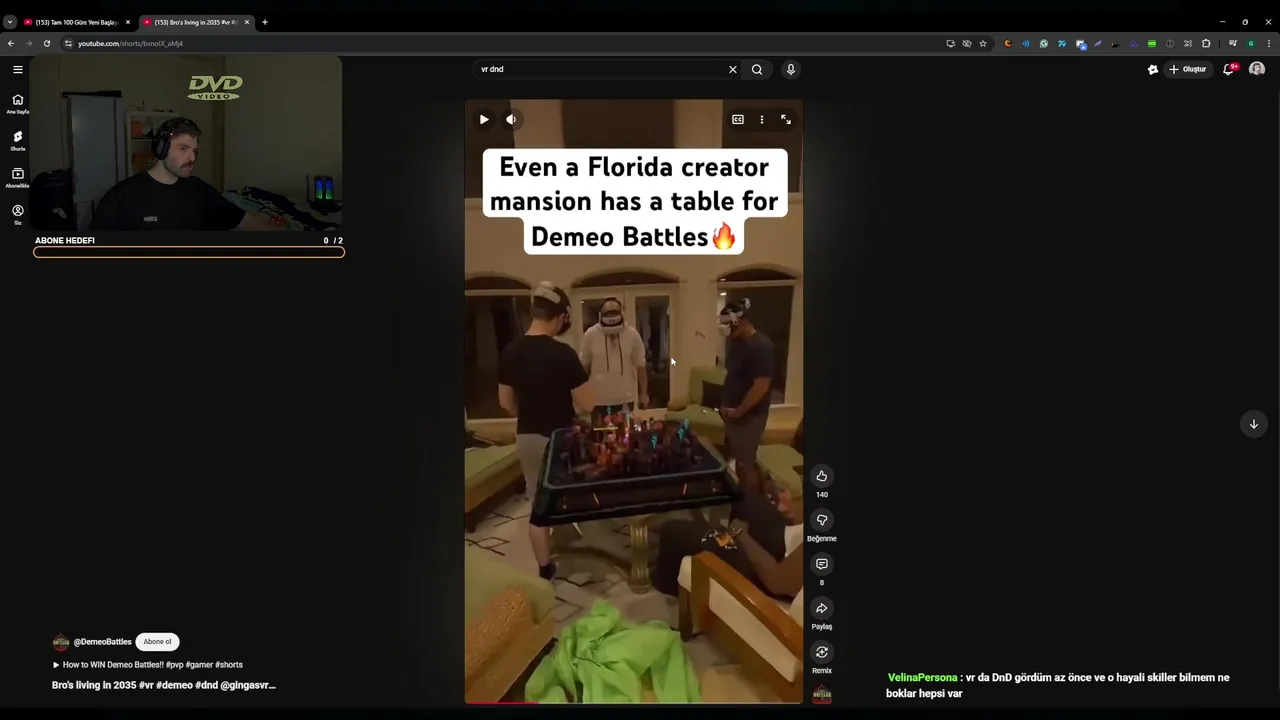Switch to the 'Tam 100 Gün' browser tab

75,22
